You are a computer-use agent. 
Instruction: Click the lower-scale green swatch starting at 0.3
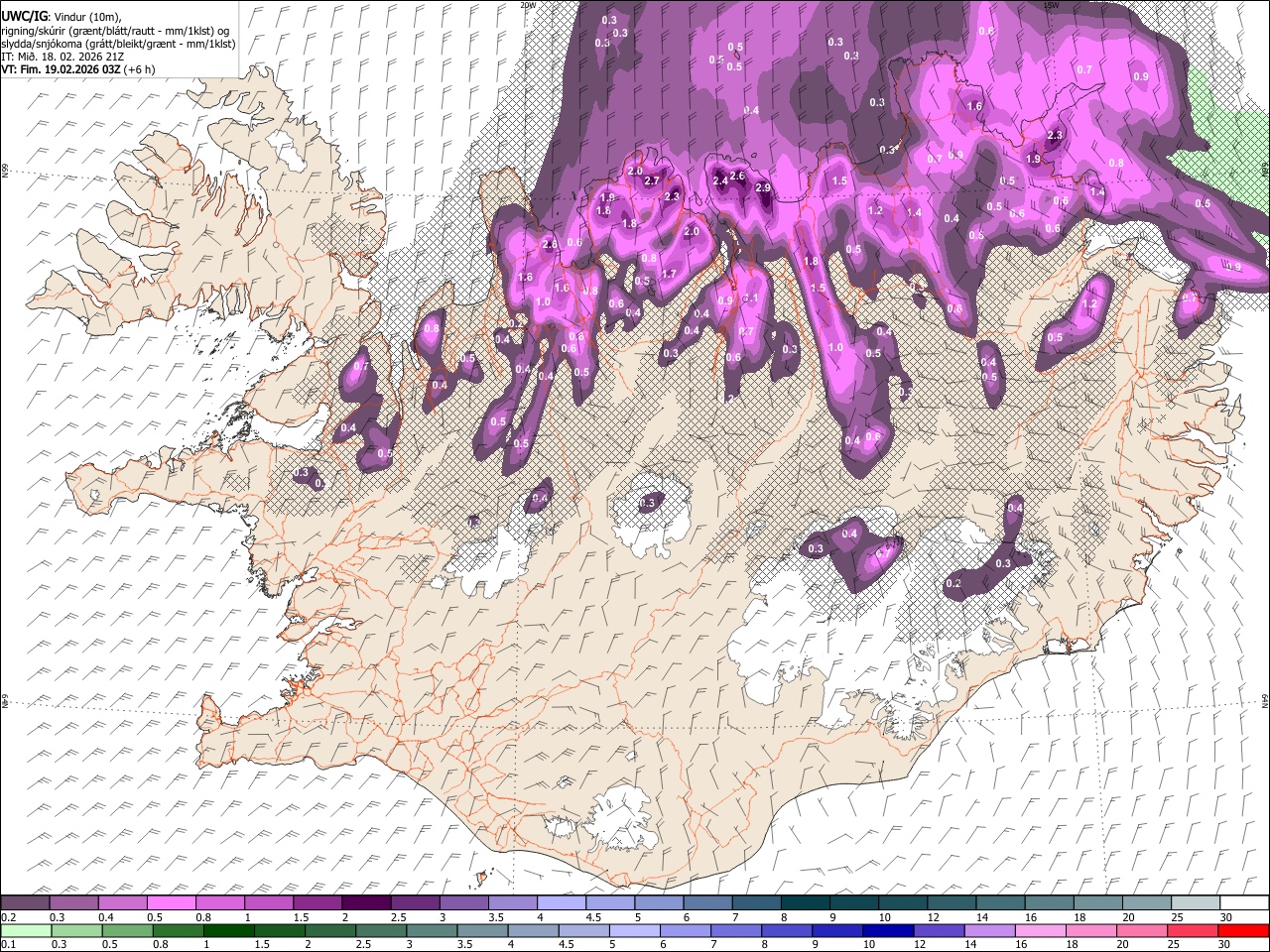[74, 931]
